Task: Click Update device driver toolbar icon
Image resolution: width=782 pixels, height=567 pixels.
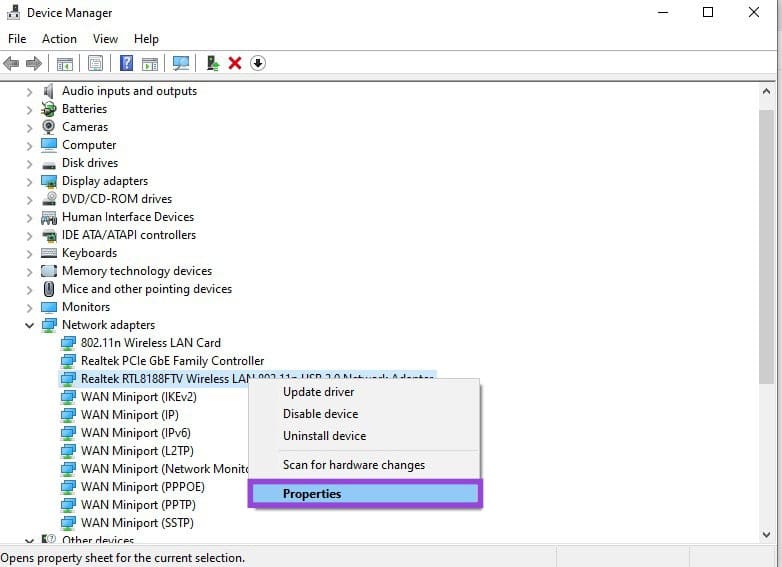Action: [213, 63]
